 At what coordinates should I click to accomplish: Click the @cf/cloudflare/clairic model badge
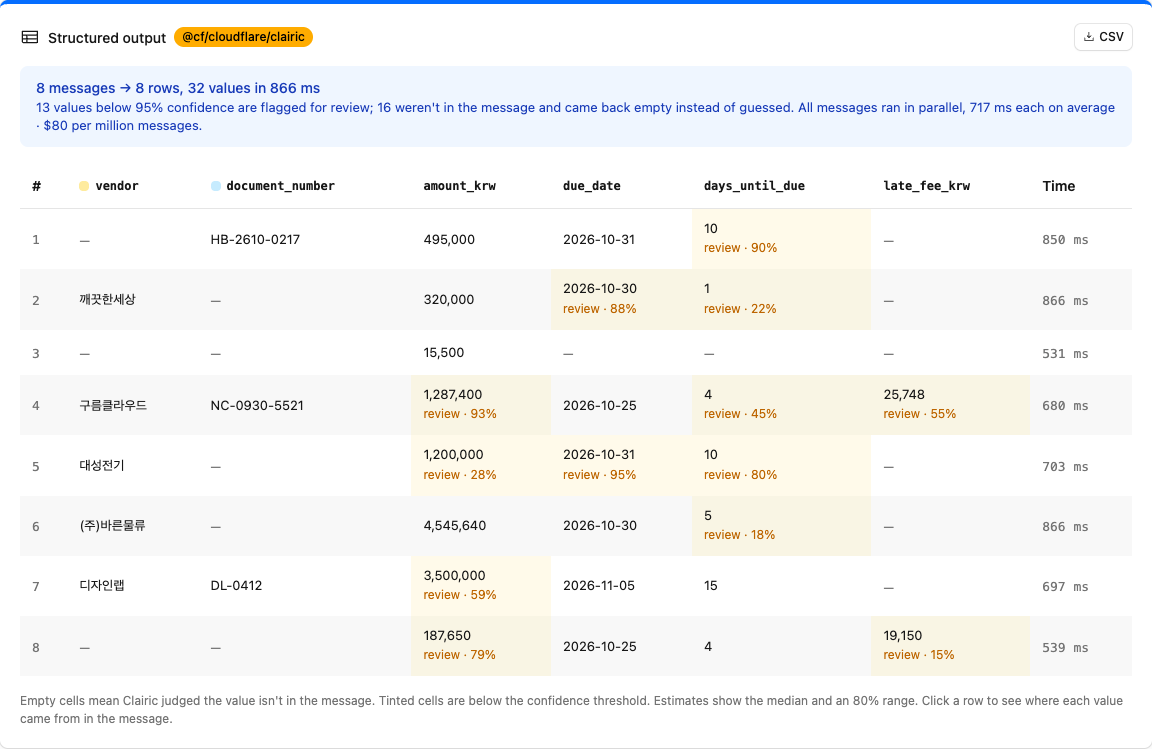(x=243, y=37)
